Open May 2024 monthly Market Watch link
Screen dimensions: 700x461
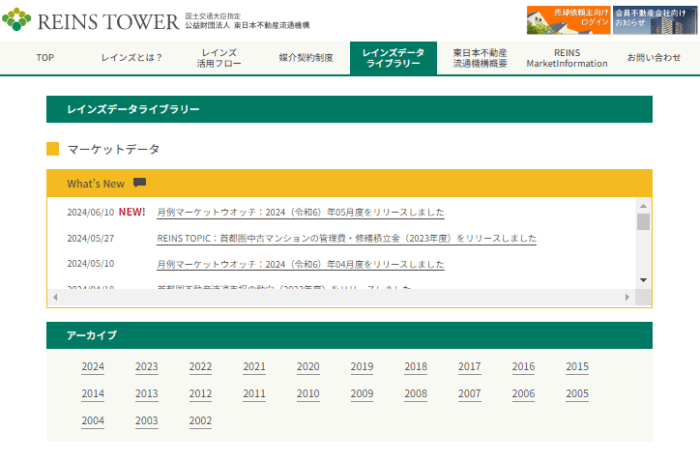point(300,212)
